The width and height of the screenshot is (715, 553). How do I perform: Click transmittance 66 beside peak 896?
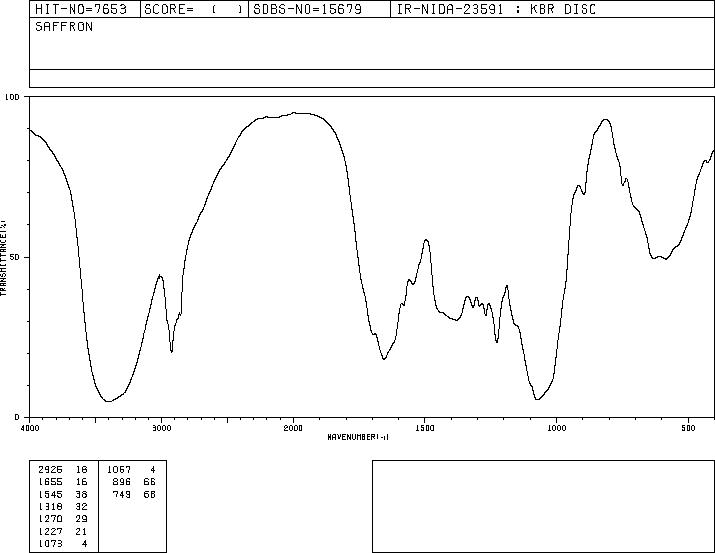[150, 482]
